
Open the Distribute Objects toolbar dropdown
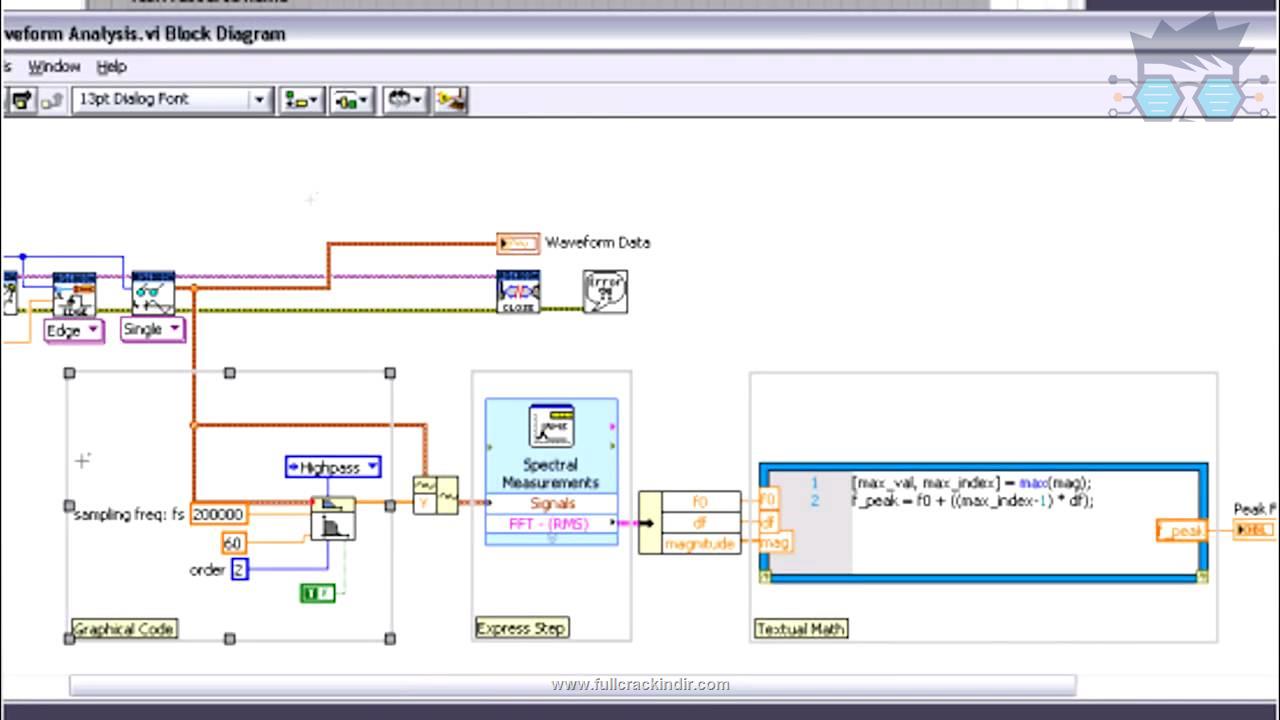click(351, 100)
